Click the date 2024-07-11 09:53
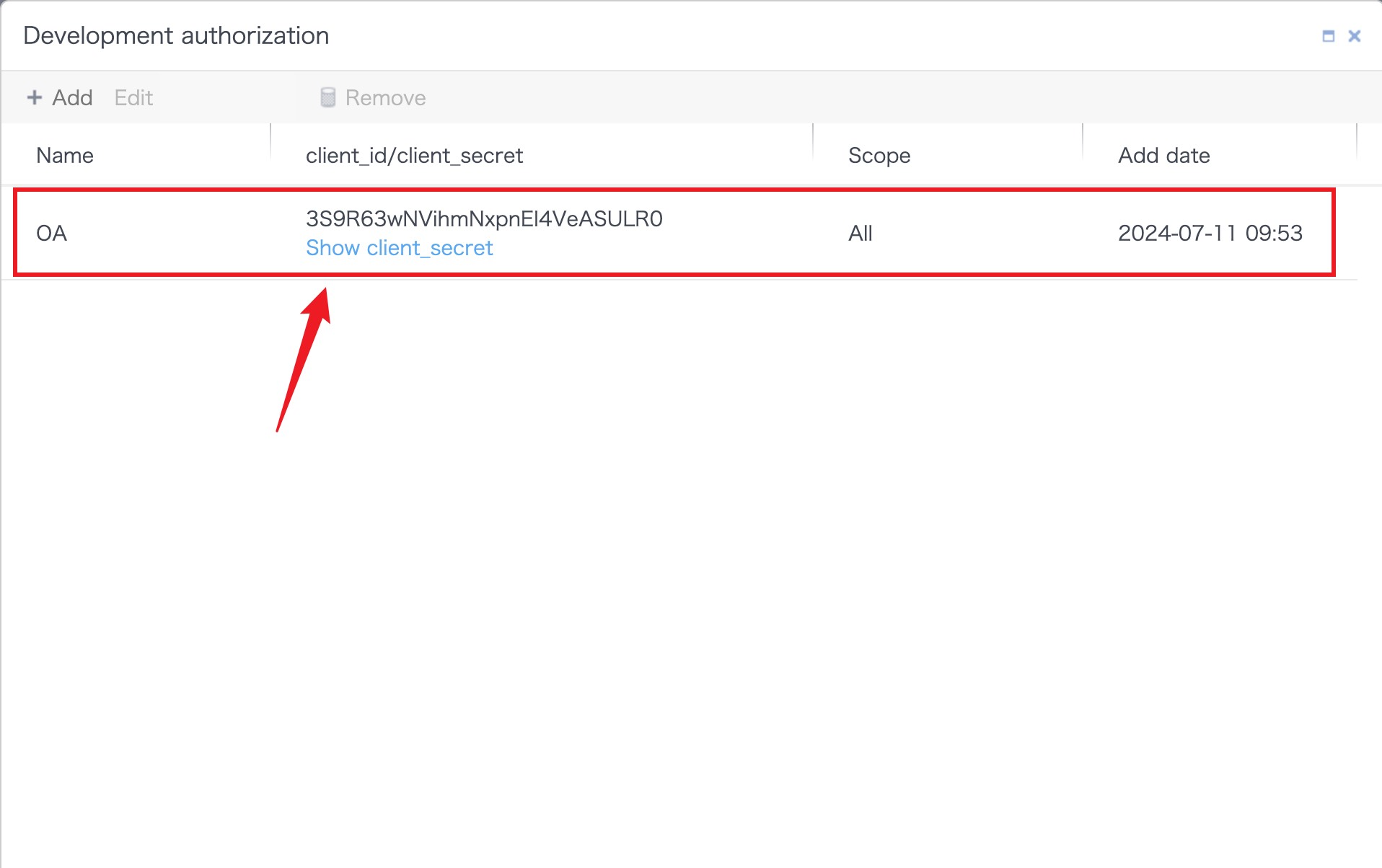Screen dimensions: 1382x868 [1210, 234]
